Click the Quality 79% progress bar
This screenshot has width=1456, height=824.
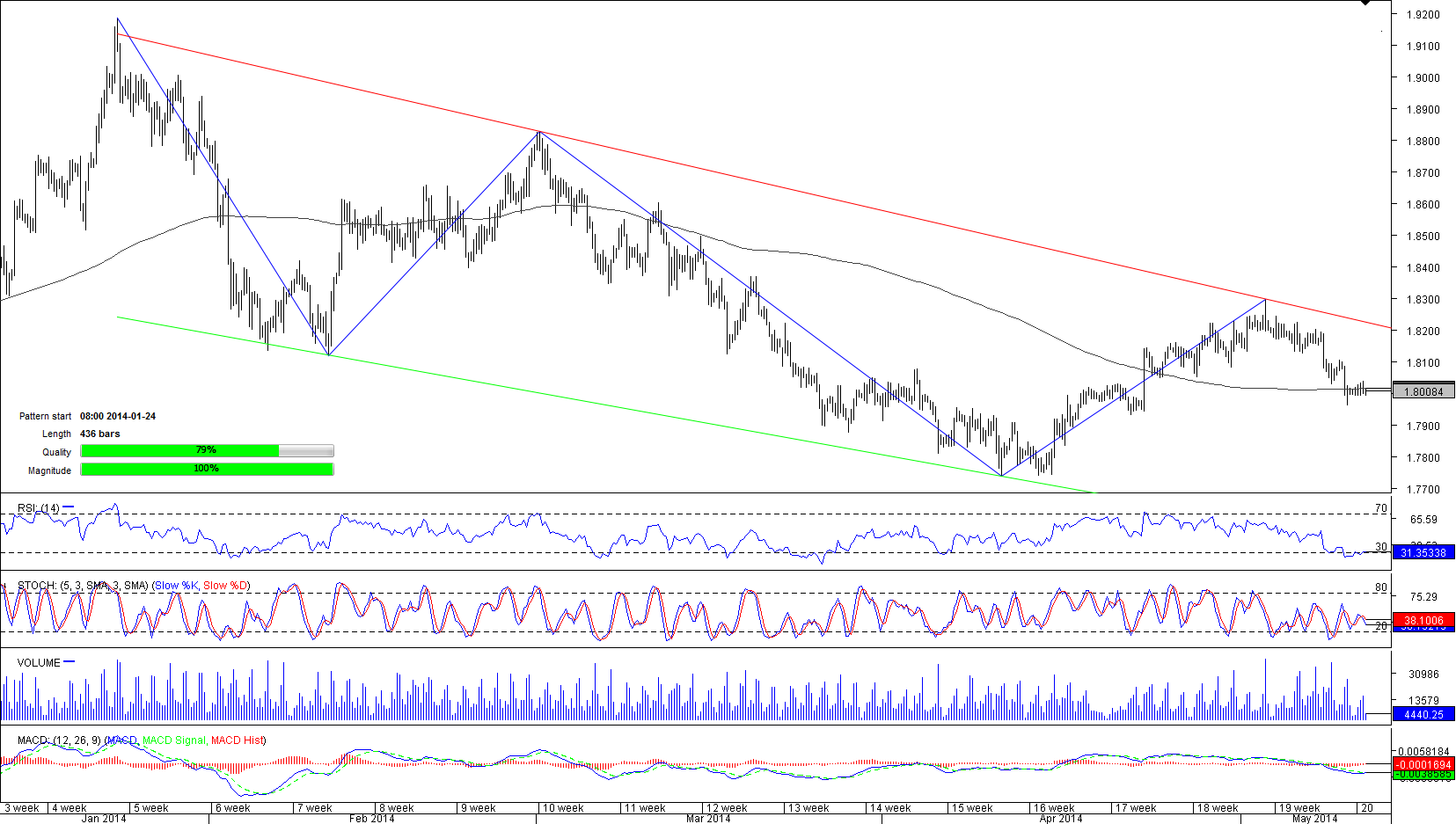pyautogui.click(x=207, y=451)
